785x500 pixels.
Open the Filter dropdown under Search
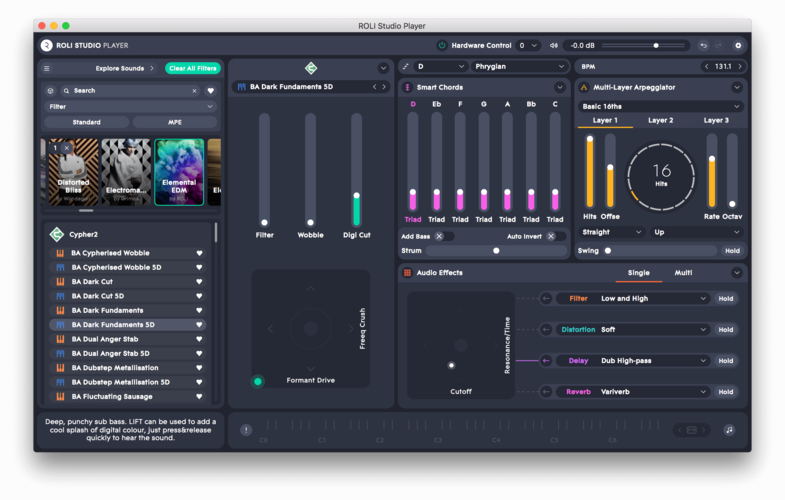[131, 107]
